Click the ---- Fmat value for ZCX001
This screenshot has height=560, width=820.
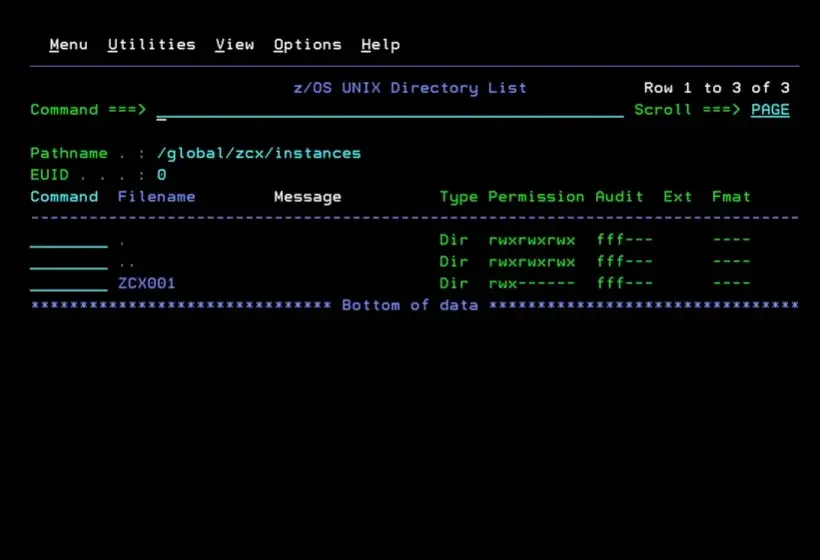pos(731,283)
